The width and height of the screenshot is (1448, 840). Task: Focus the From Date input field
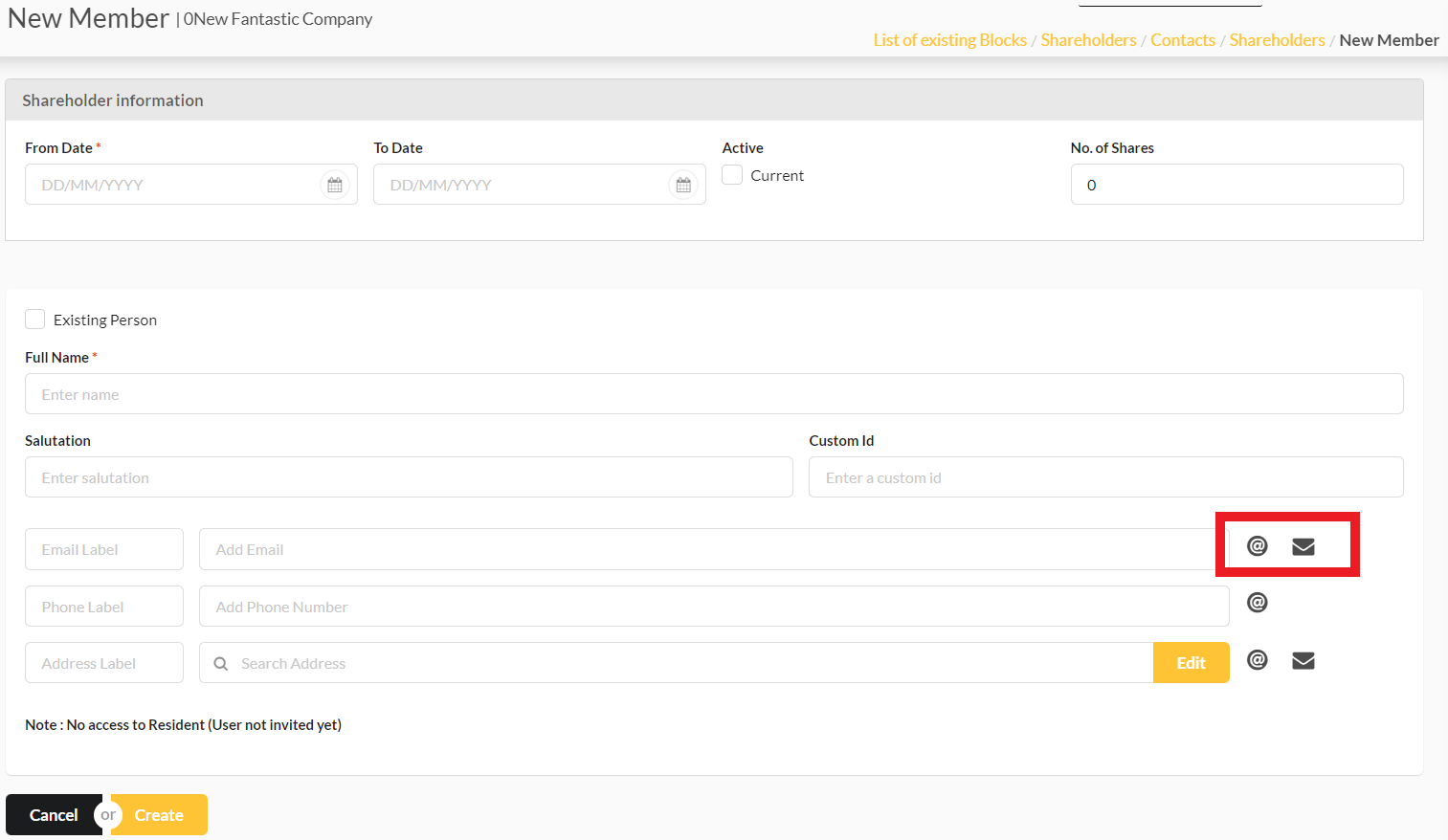(191, 185)
